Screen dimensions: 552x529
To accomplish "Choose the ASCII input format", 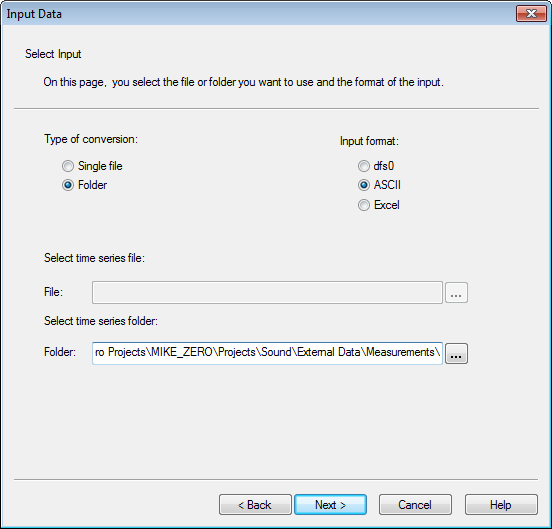I will pyautogui.click(x=364, y=185).
